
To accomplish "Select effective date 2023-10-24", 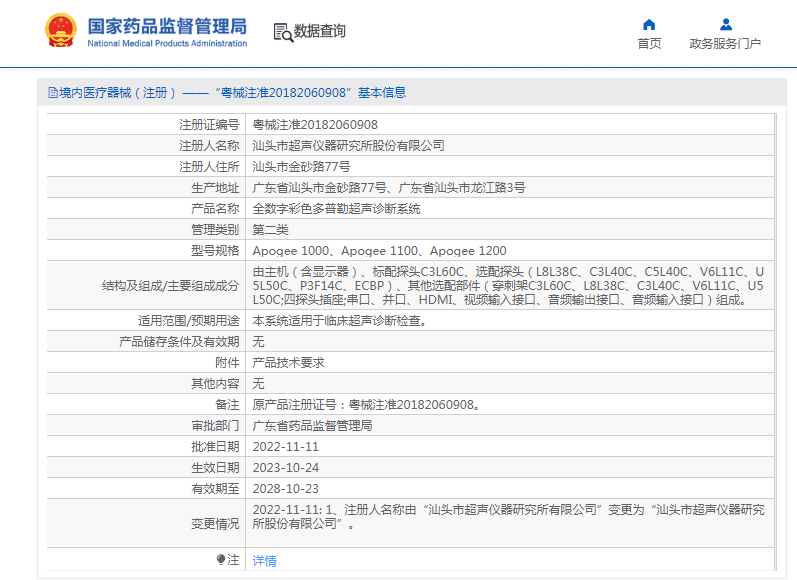I will [286, 468].
